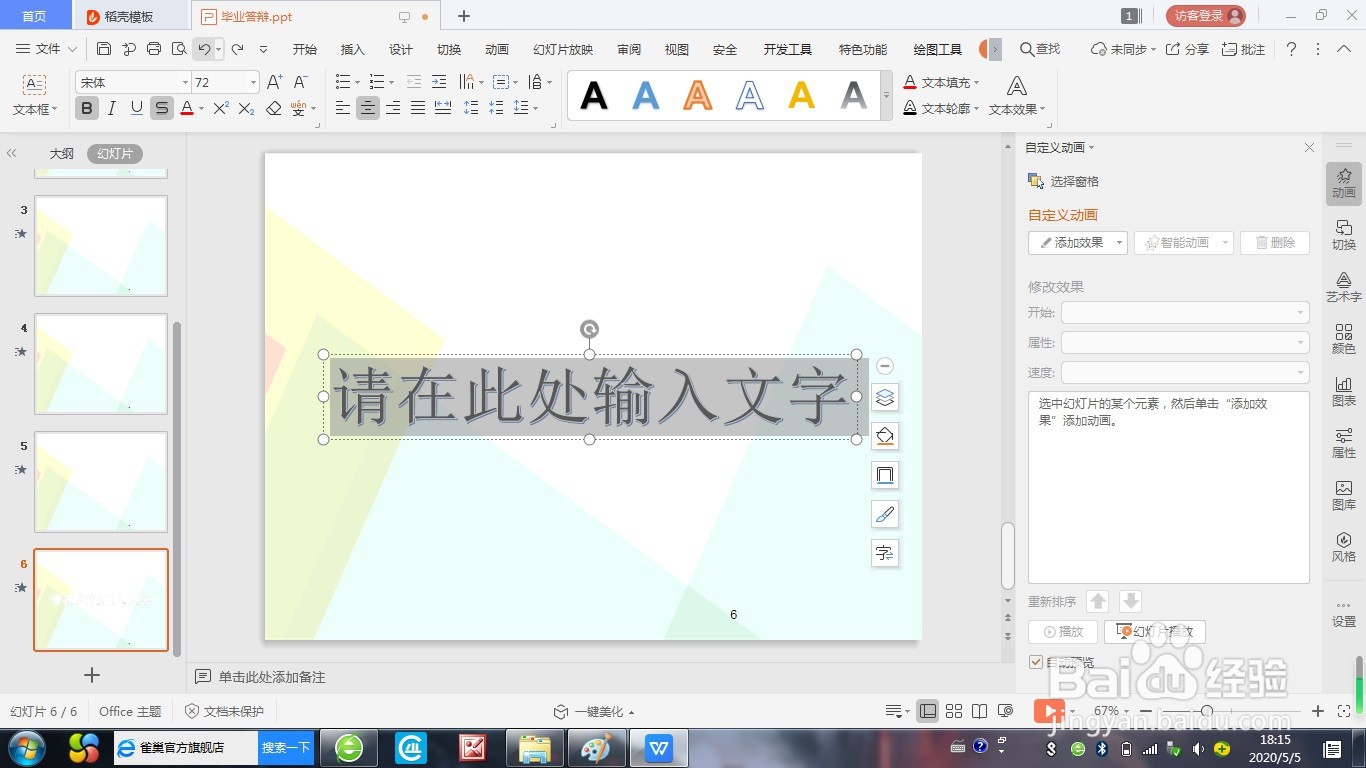Image resolution: width=1366 pixels, height=768 pixels.
Task: Open the 艺术字 panel from the right sidebar
Action: coord(1344,287)
